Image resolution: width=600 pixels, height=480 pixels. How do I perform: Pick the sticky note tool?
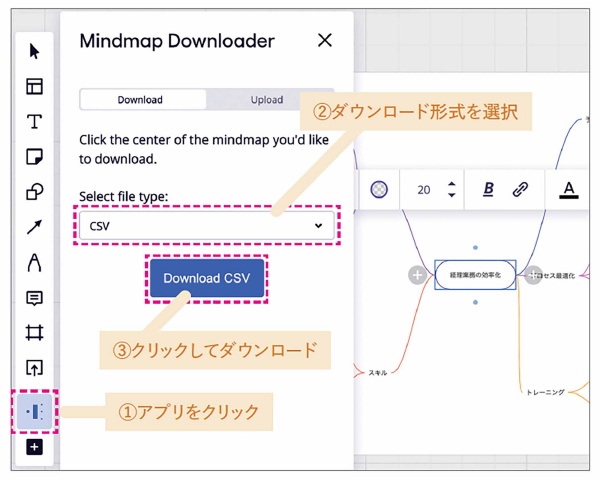[x=35, y=157]
